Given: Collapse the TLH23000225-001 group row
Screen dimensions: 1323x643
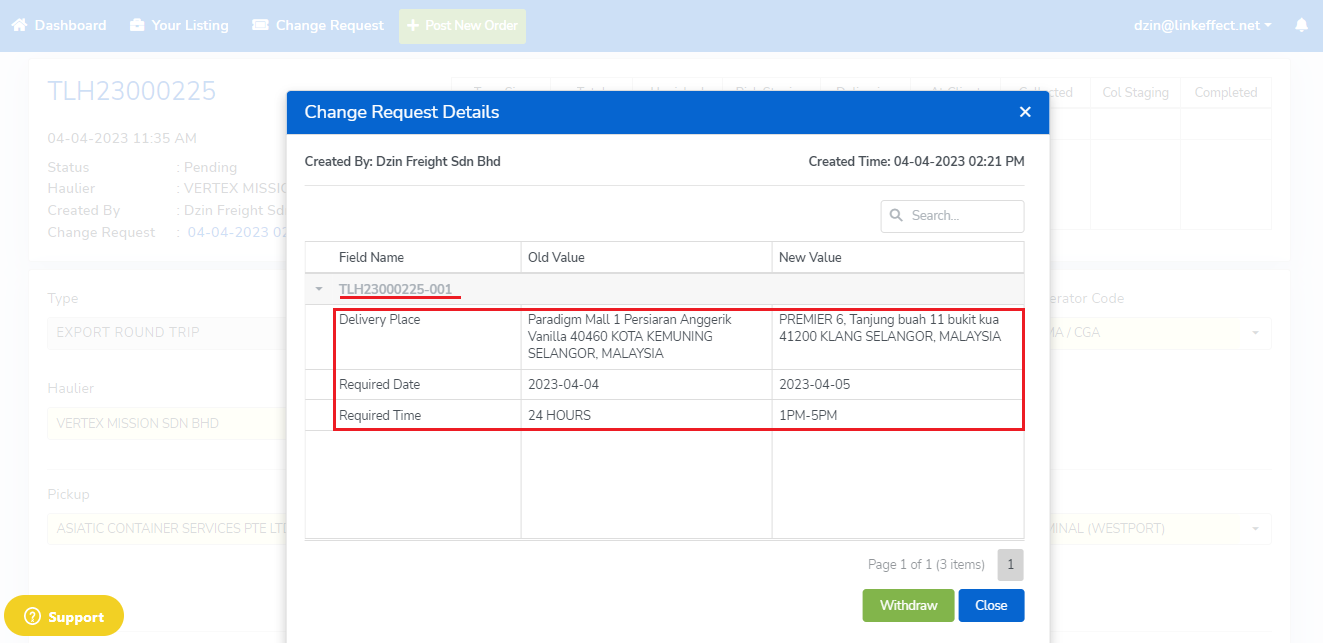Looking at the screenshot, I should 319,290.
